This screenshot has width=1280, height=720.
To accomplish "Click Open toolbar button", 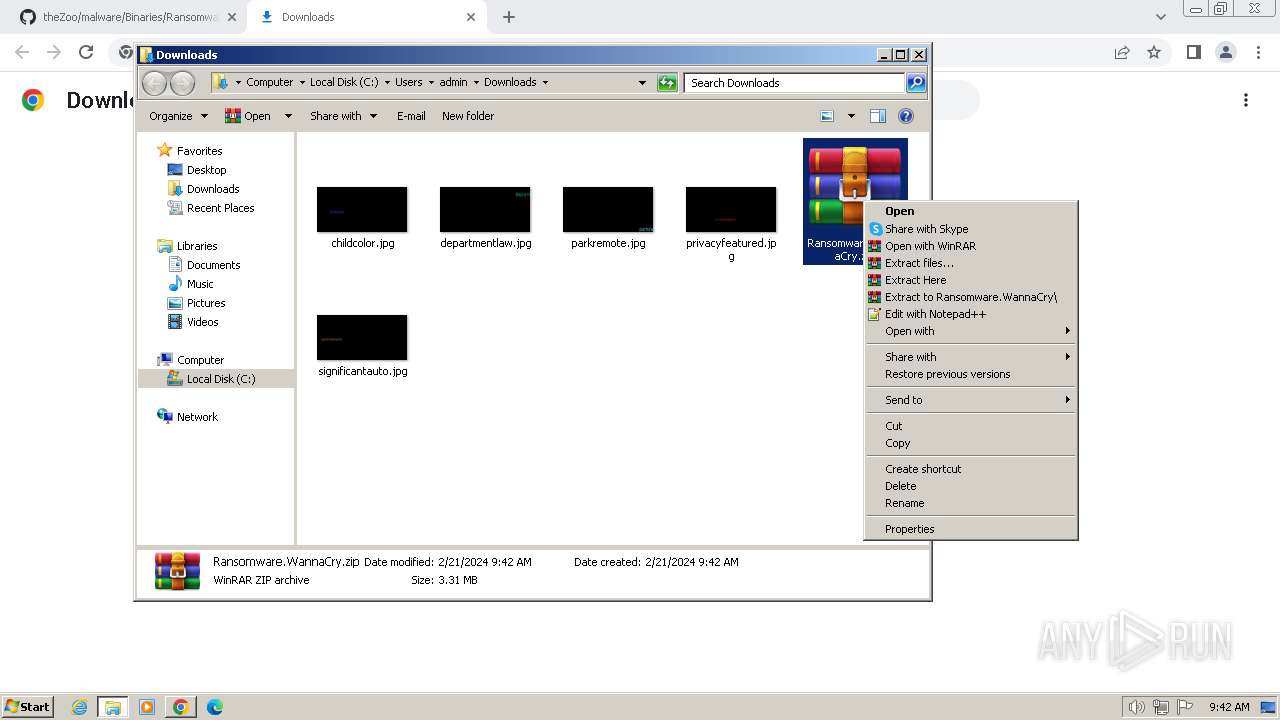I will (x=248, y=116).
